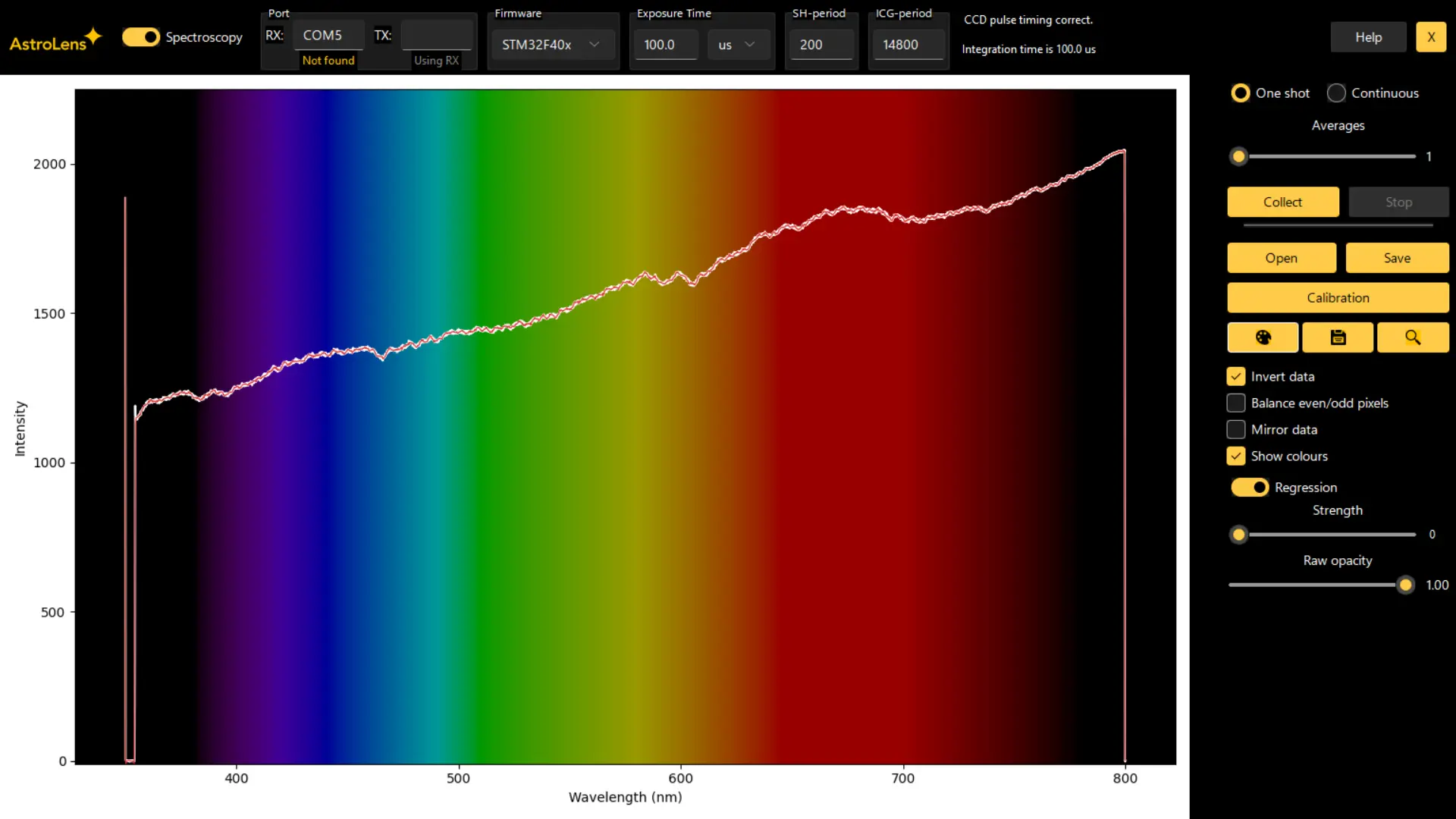Screen dimensions: 1456x819
Task: Click the Help button
Action: pos(1368,37)
